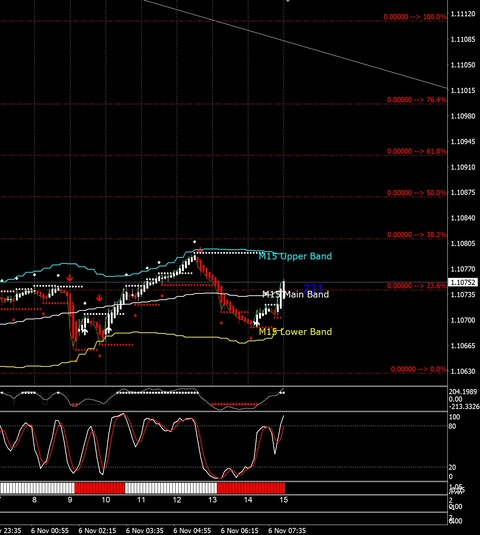This screenshot has height=535, width=480.
Task: Click the white trend-bar segment between periods 11 and 13
Action: point(171,488)
